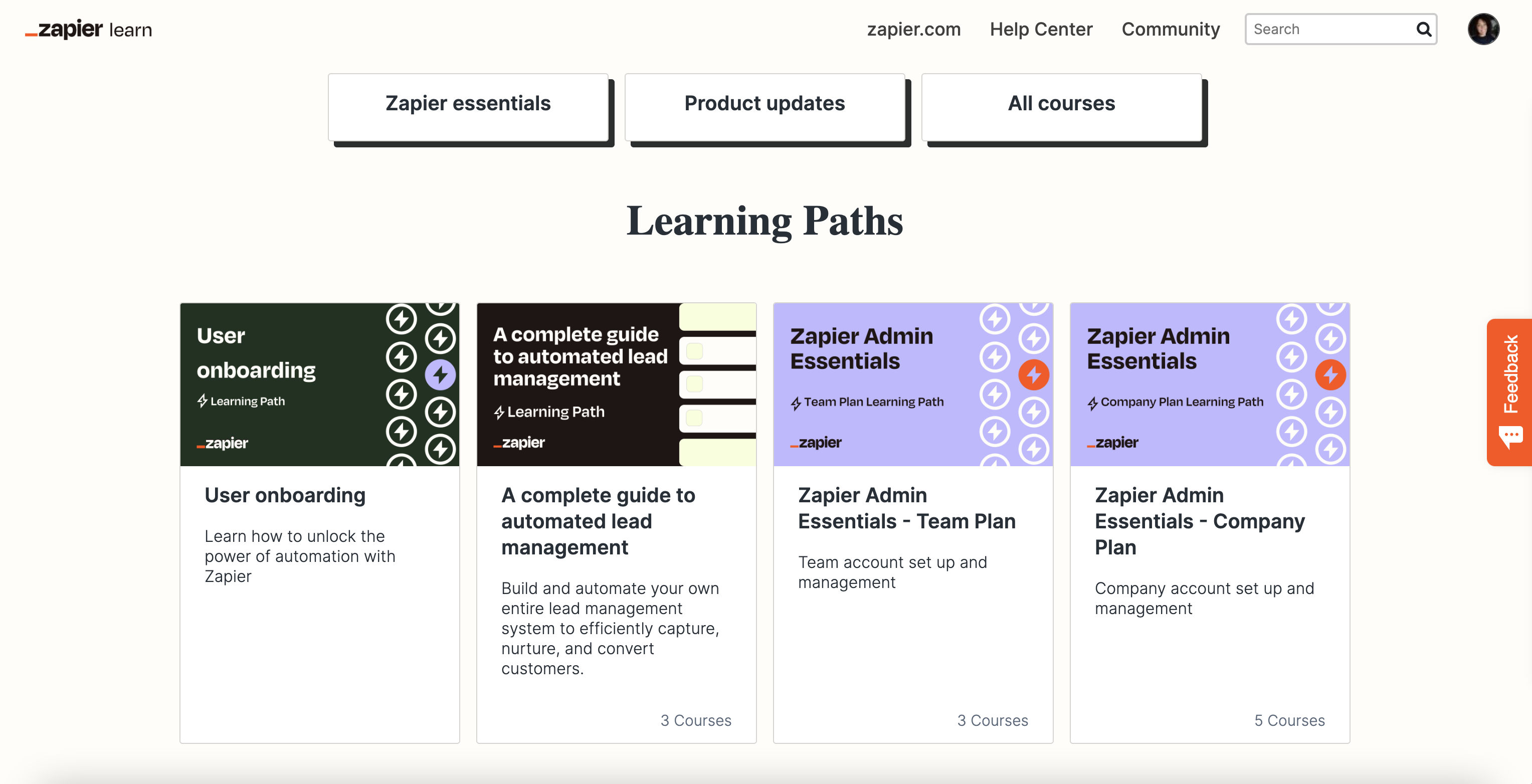The height and width of the screenshot is (784, 1532).
Task: Go to zapier.com link
Action: (913, 29)
